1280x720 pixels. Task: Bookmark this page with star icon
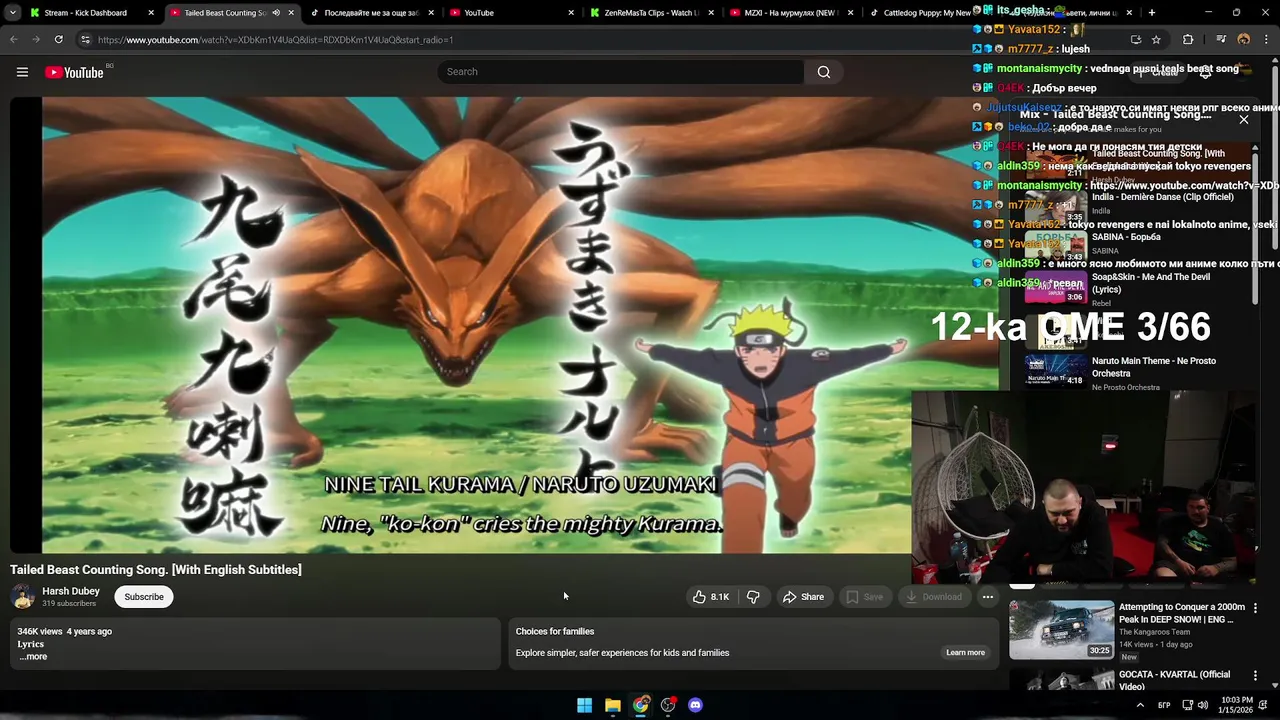click(1156, 39)
